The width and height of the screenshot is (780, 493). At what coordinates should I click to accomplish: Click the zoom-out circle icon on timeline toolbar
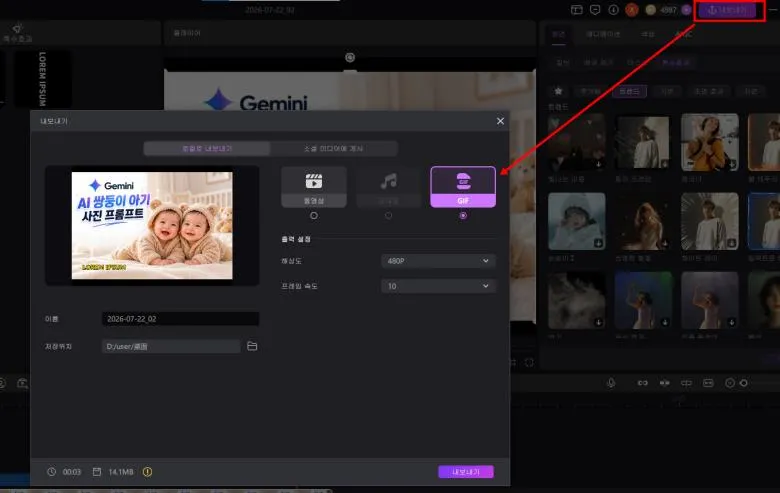point(730,383)
